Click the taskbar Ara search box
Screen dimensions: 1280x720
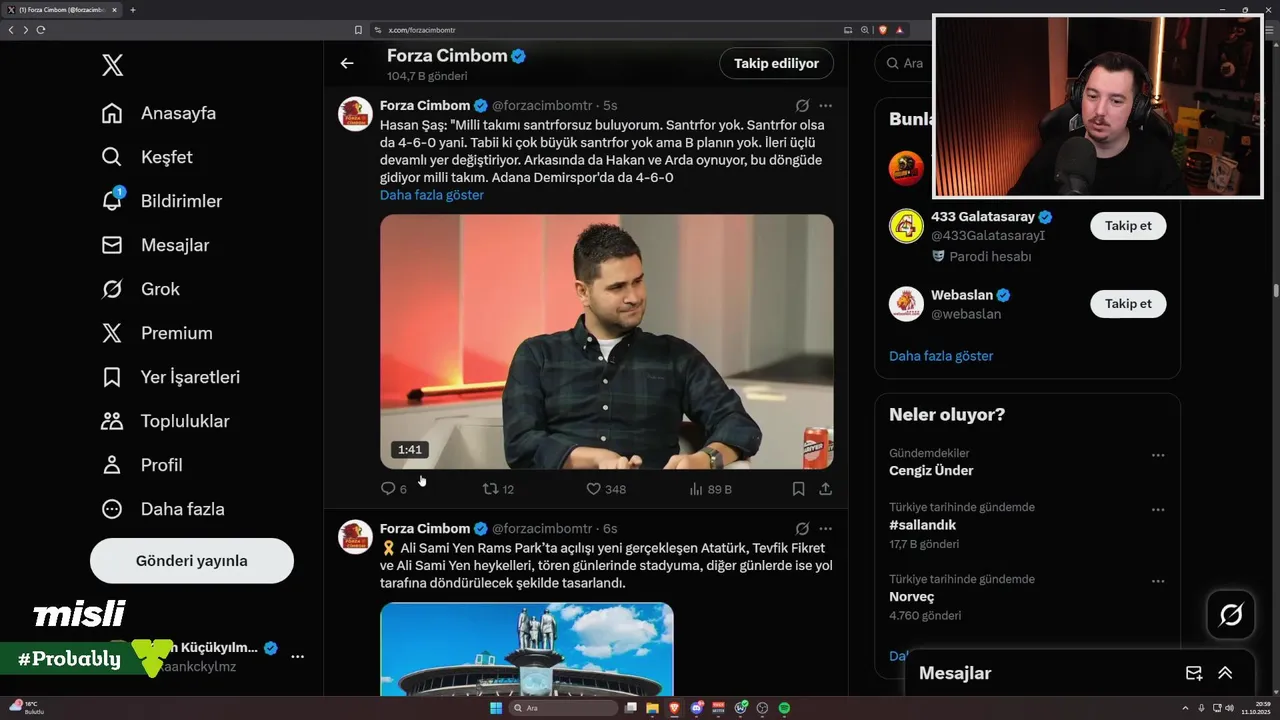tap(563, 708)
